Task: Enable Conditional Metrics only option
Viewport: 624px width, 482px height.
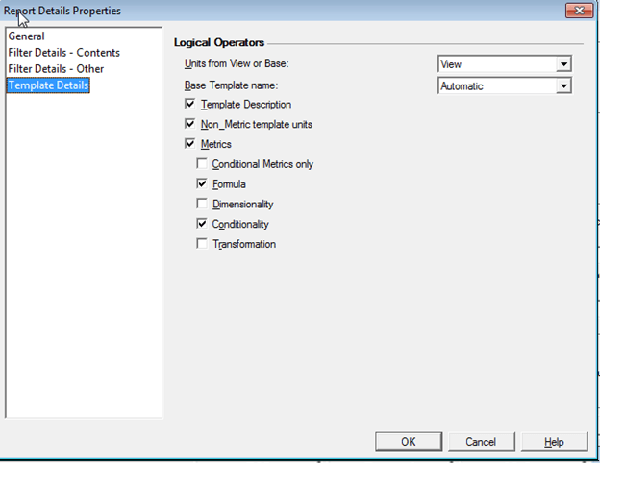Action: click(203, 164)
